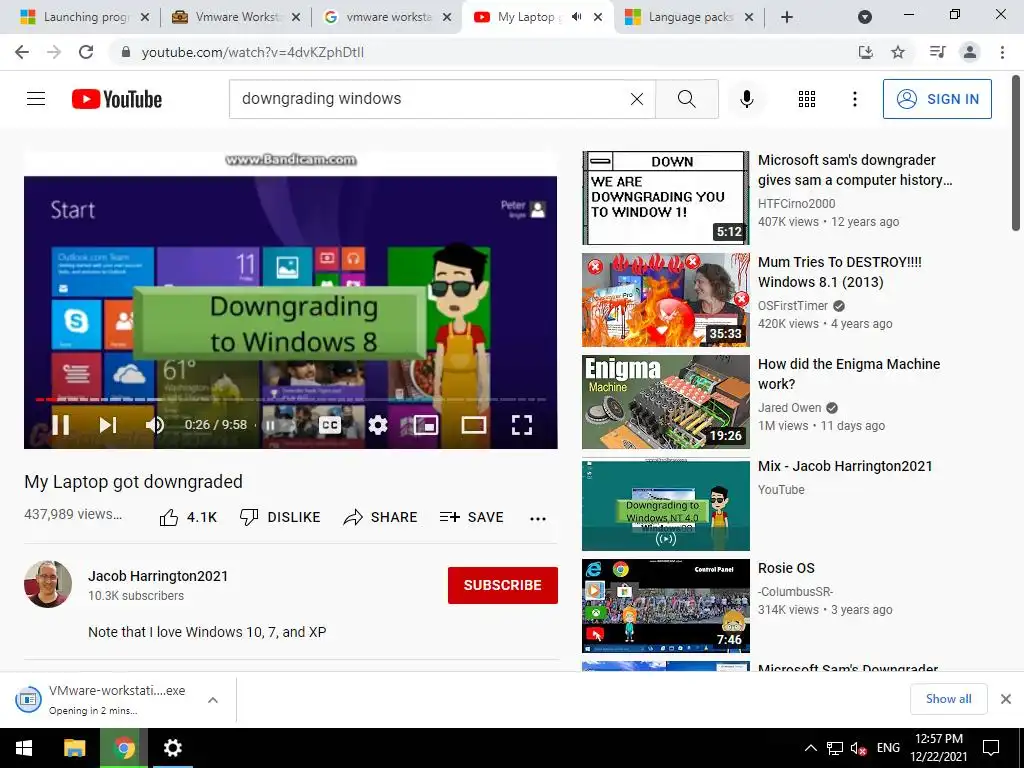1024x768 pixels.
Task: Save the video to a playlist
Action: pyautogui.click(x=471, y=517)
